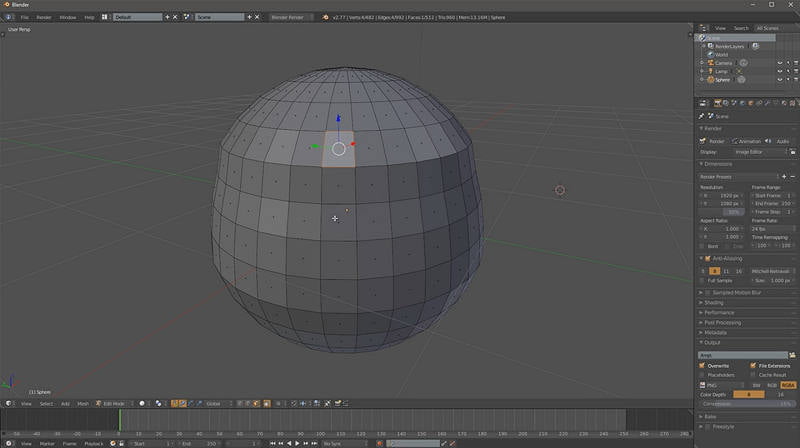Open the File menu

(x=24, y=17)
